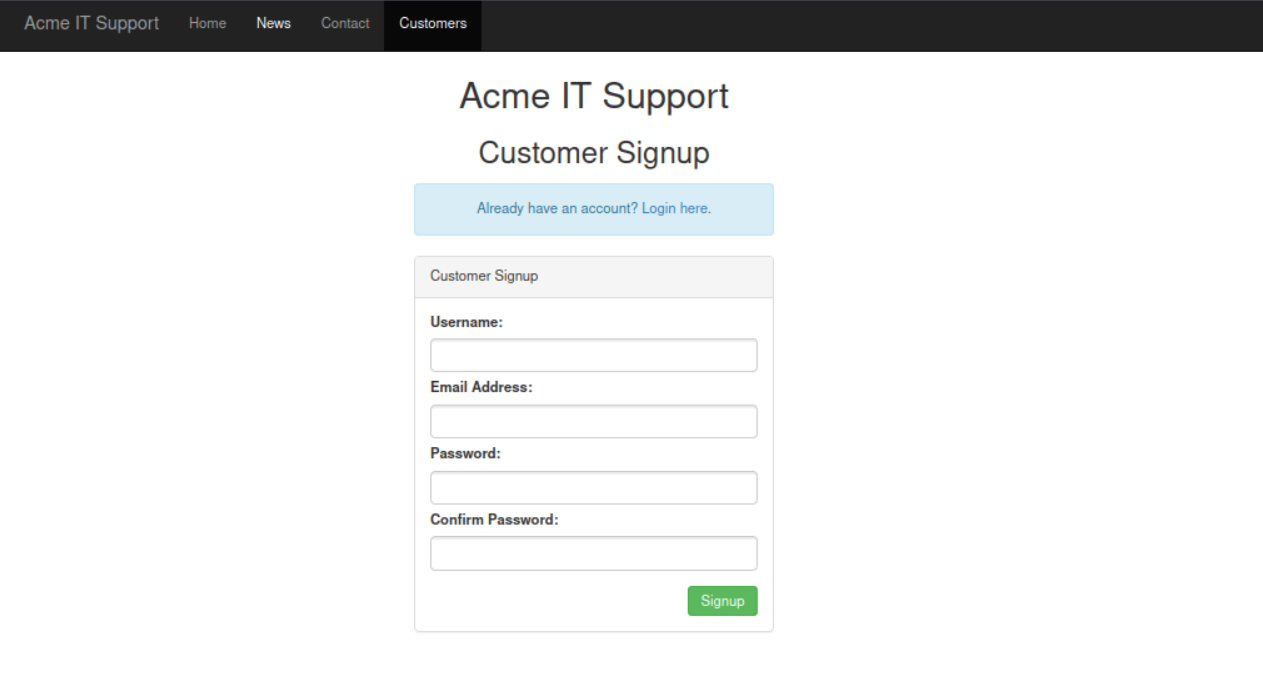Select the Customers navbar tab
The width and height of the screenshot is (1263, 690).
pyautogui.click(x=432, y=23)
